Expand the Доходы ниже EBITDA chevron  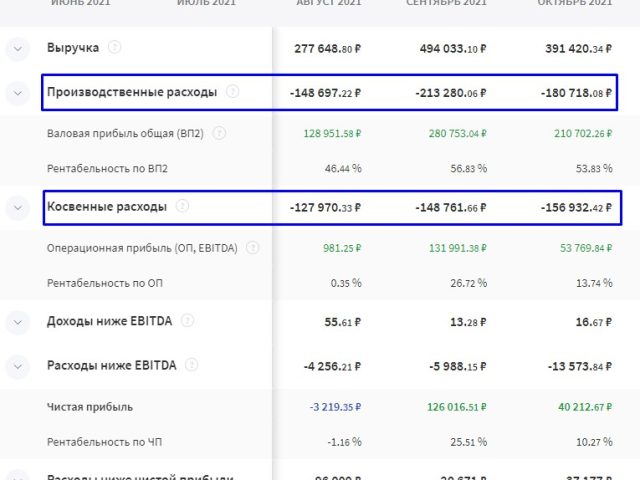[x=18, y=322]
